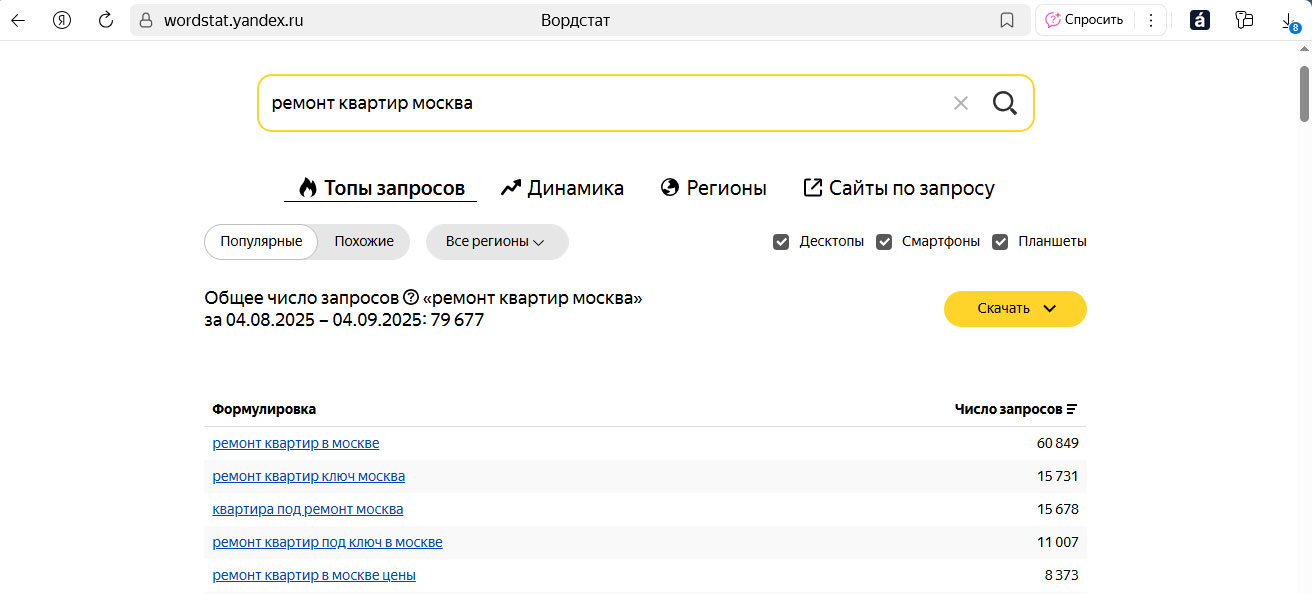Image resolution: width=1312 pixels, height=594 pixels.
Task: Open the downloads arrow icon
Action: click(x=1289, y=21)
